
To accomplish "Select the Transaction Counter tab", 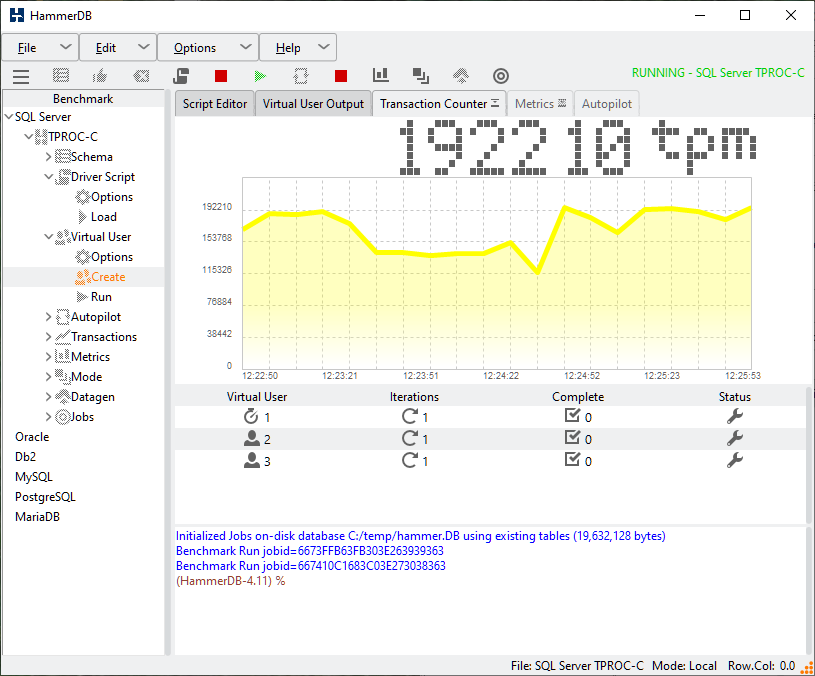I will click(439, 104).
